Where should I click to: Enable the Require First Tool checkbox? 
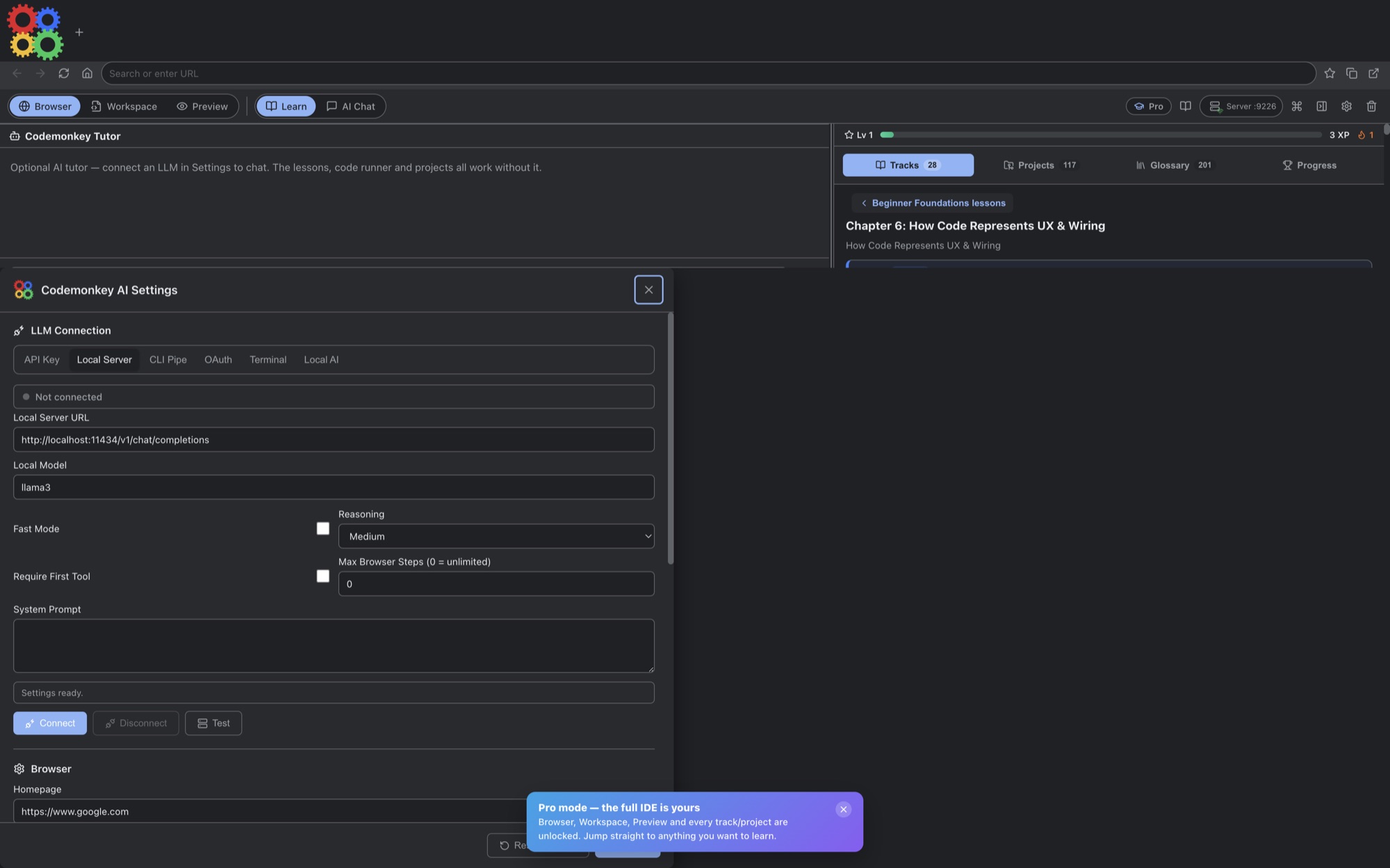[x=322, y=576]
